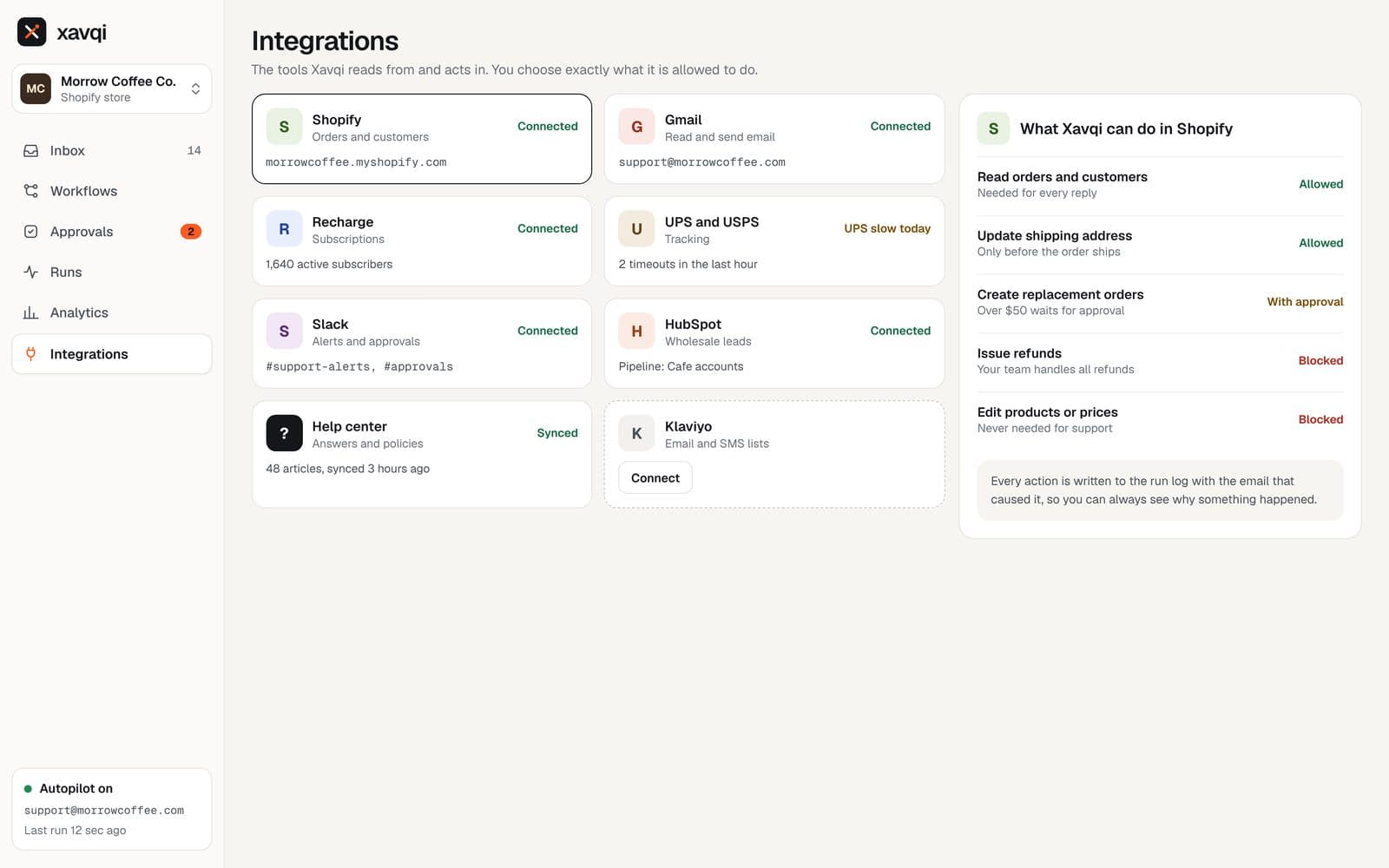This screenshot has width=1389, height=868.
Task: Navigate to Analytics page
Action: pos(112,312)
